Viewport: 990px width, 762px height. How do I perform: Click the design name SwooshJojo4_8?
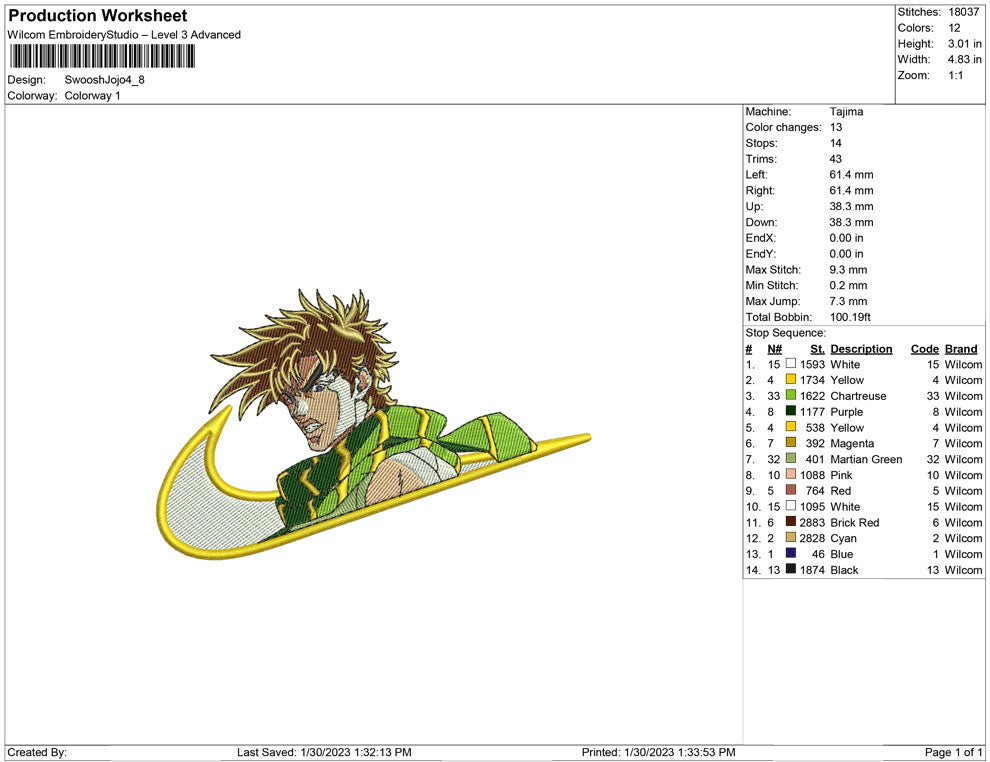point(104,80)
